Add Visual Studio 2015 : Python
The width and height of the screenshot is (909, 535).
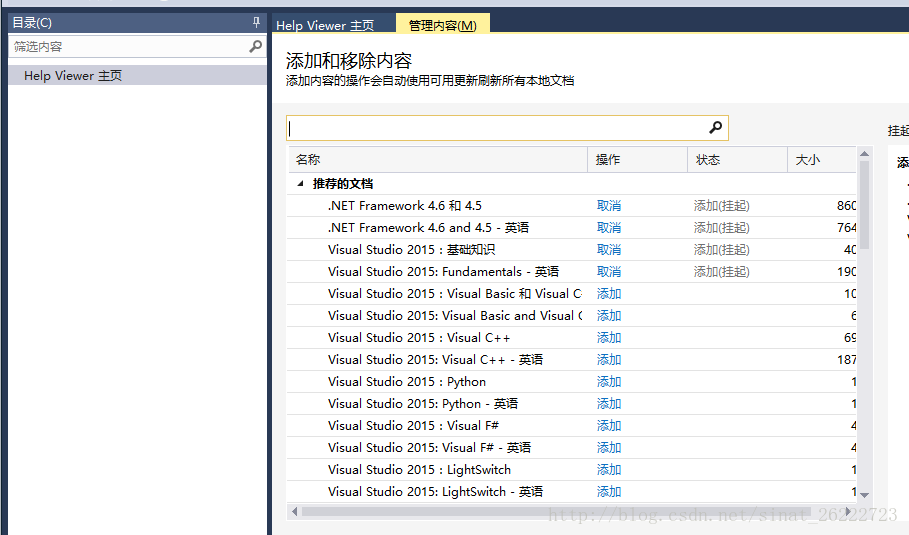pyautogui.click(x=609, y=382)
